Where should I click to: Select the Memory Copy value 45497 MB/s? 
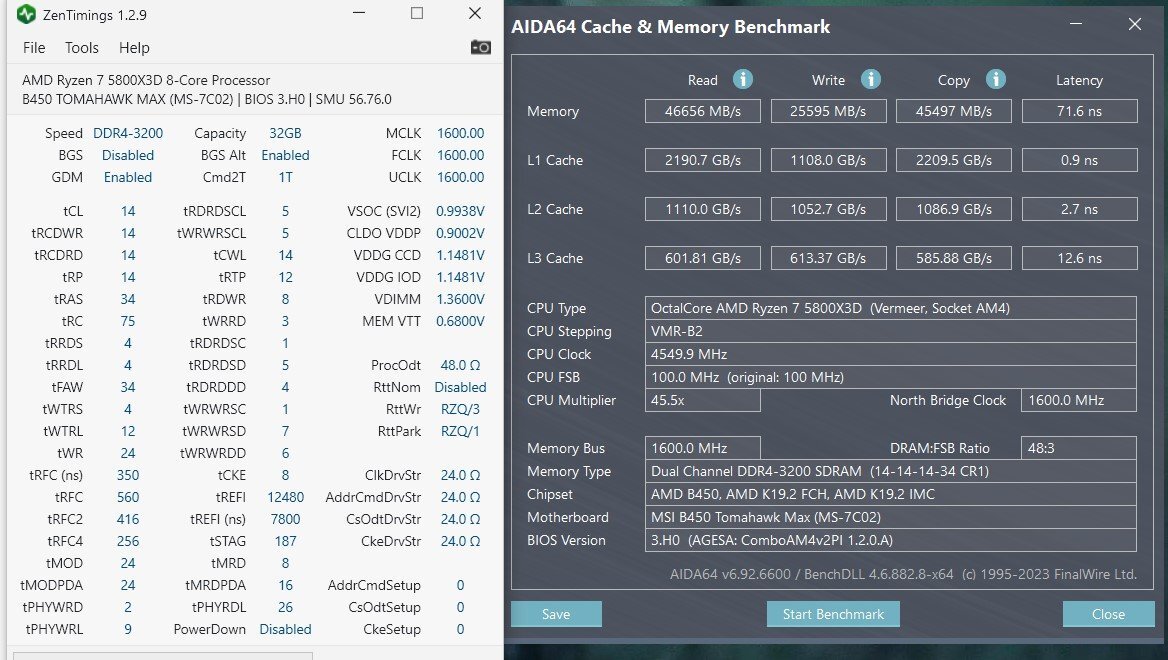(x=953, y=111)
